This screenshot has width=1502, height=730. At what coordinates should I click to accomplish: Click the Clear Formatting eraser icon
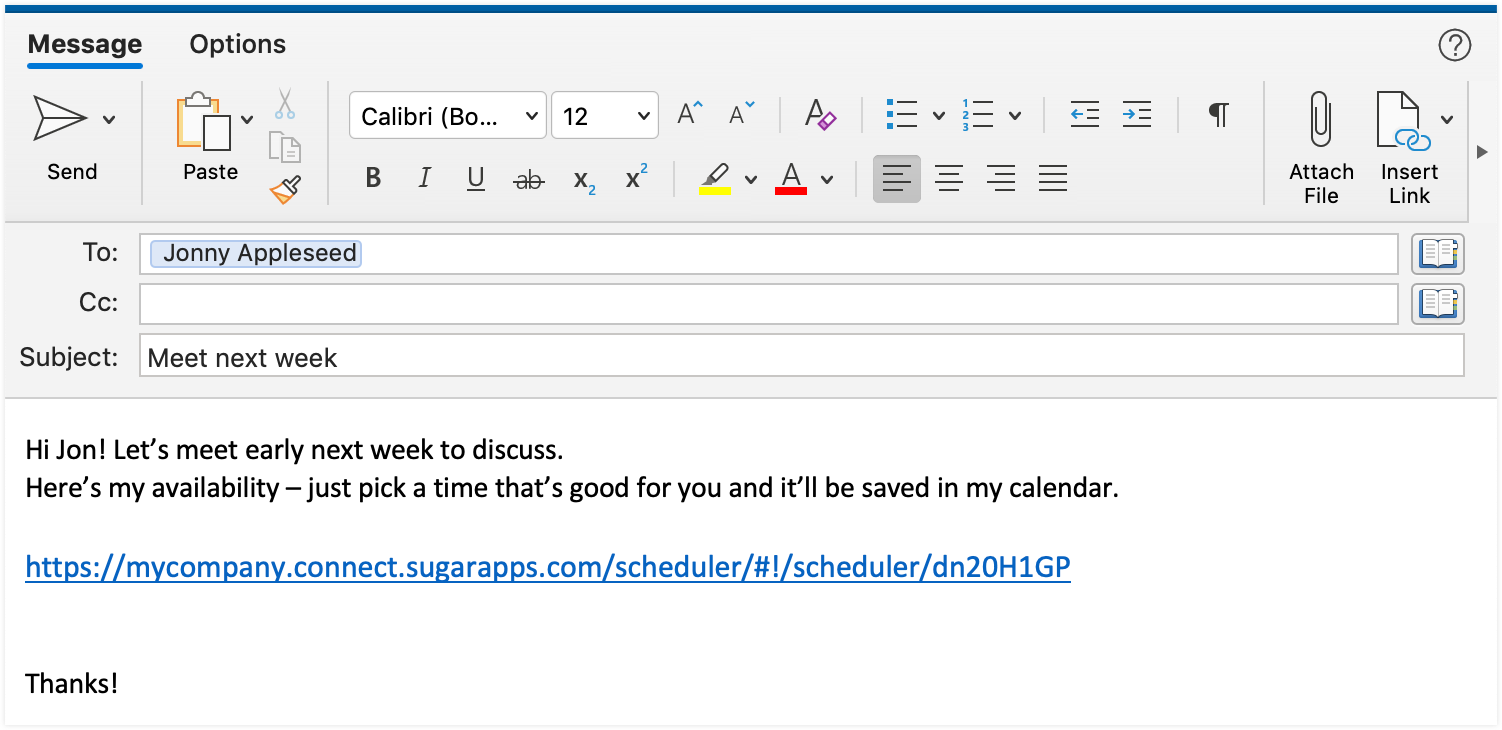[x=820, y=115]
